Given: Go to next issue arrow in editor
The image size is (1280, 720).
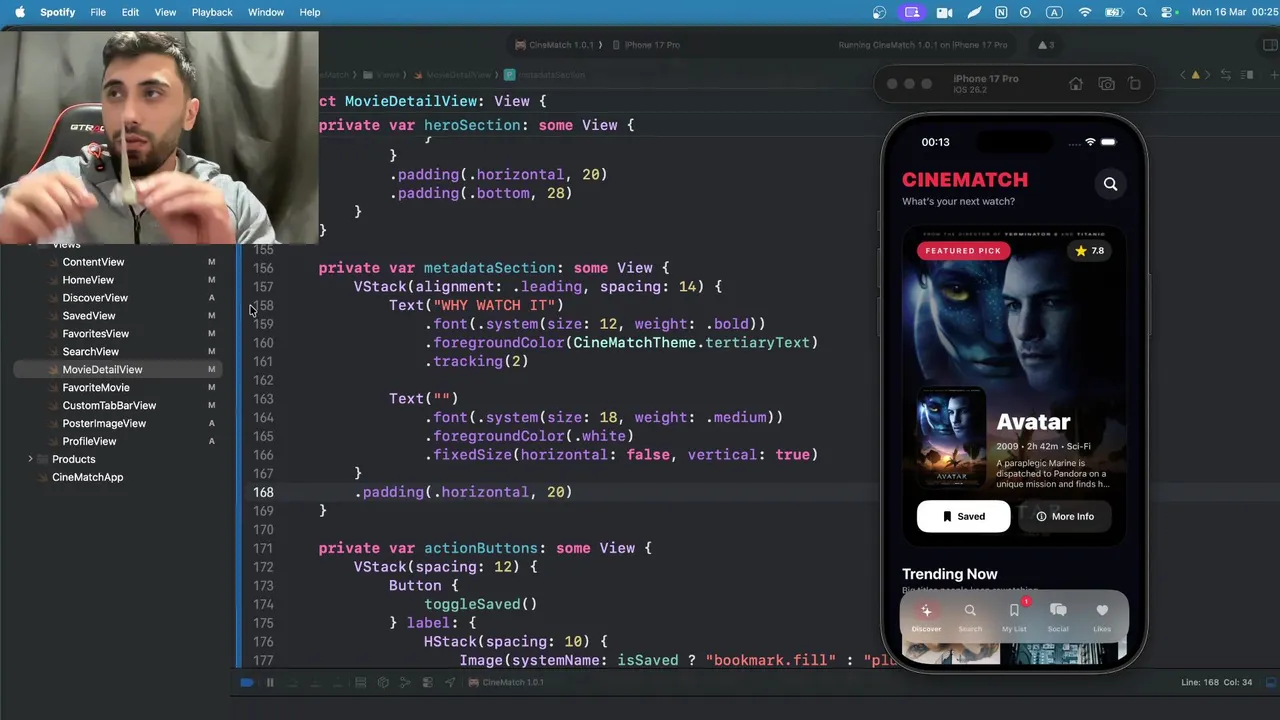Looking at the screenshot, I should coord(1210,75).
